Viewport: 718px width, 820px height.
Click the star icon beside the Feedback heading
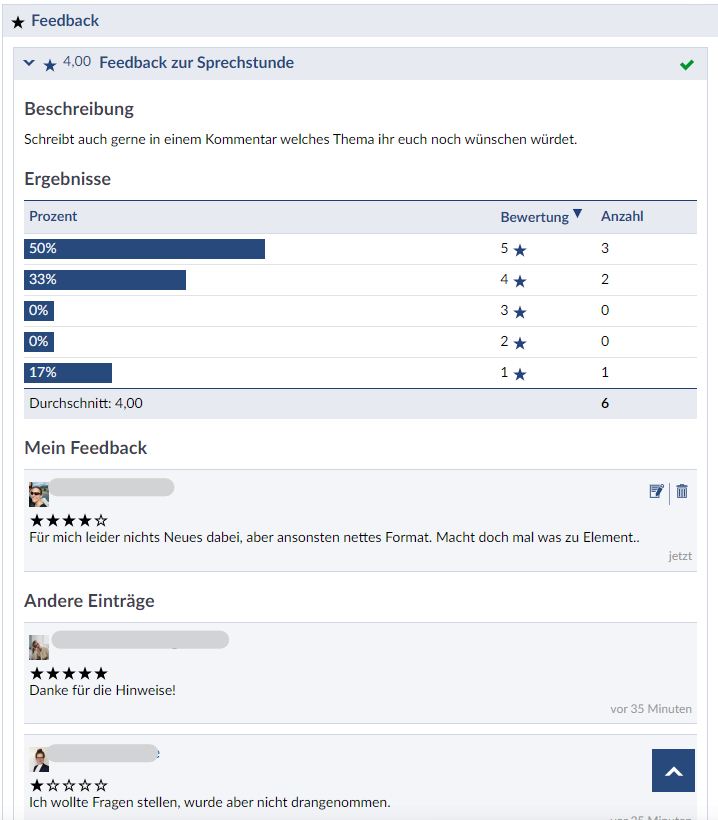tap(17, 22)
